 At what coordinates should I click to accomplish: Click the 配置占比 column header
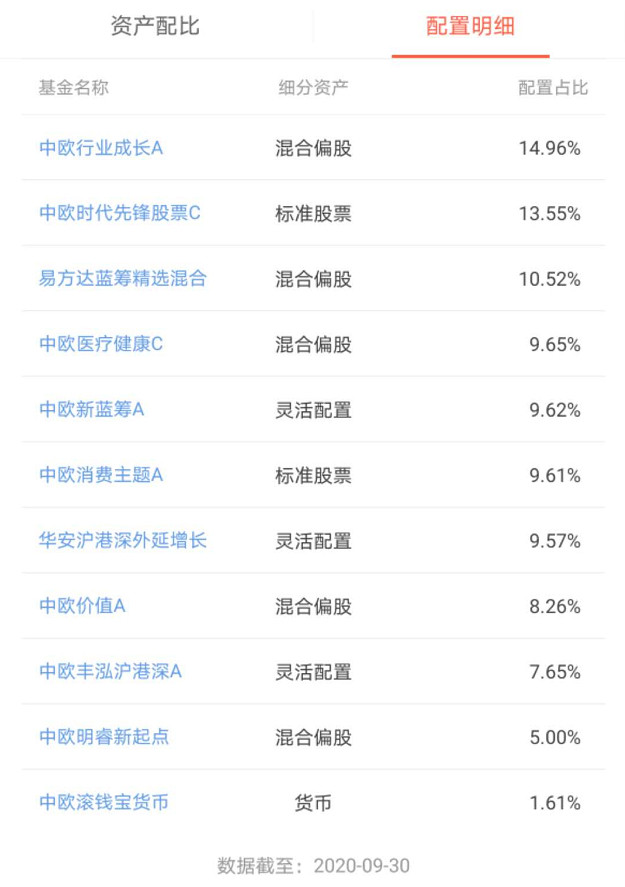553,87
